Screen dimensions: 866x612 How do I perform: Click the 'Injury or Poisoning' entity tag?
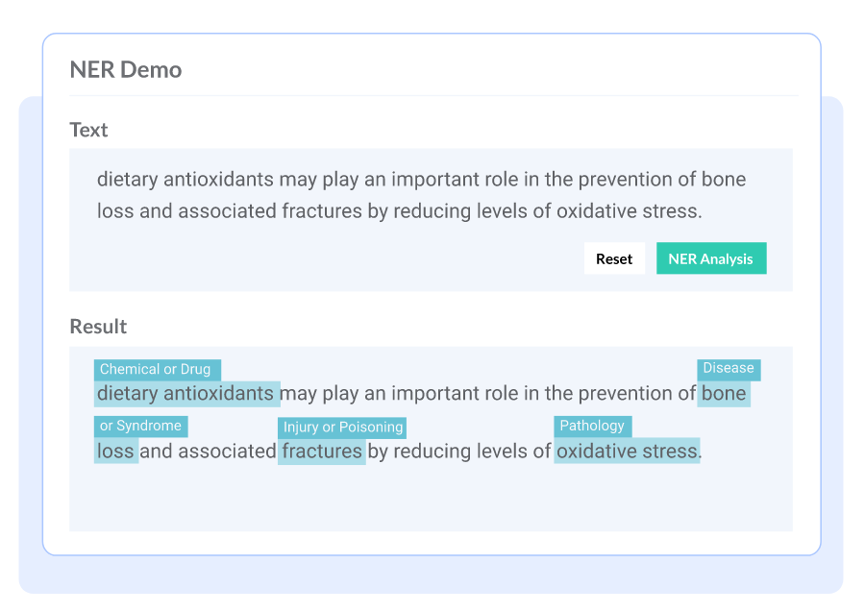pyautogui.click(x=342, y=427)
